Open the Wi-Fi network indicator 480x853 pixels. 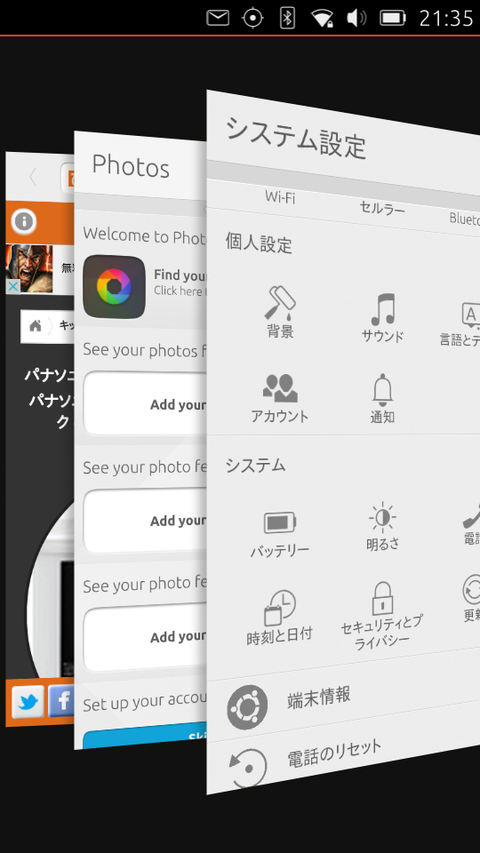pyautogui.click(x=322, y=18)
